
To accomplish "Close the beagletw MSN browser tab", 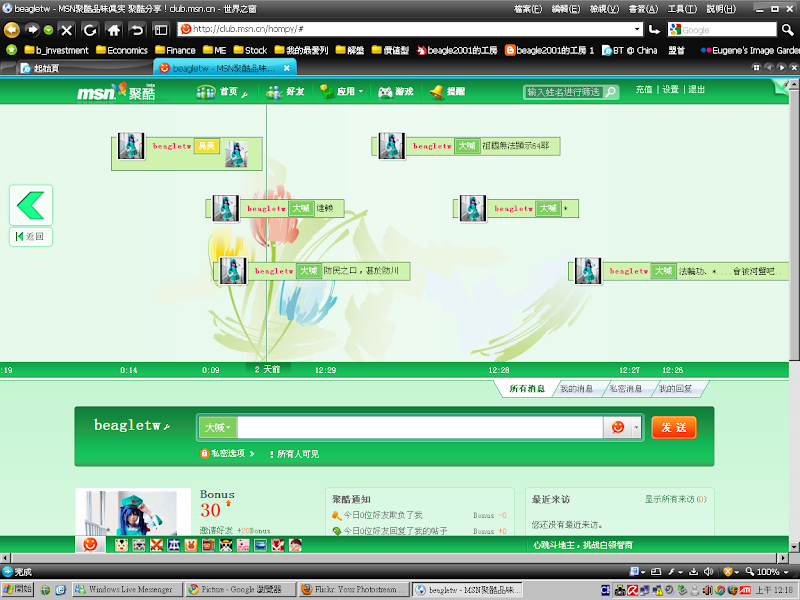I will pos(287,68).
